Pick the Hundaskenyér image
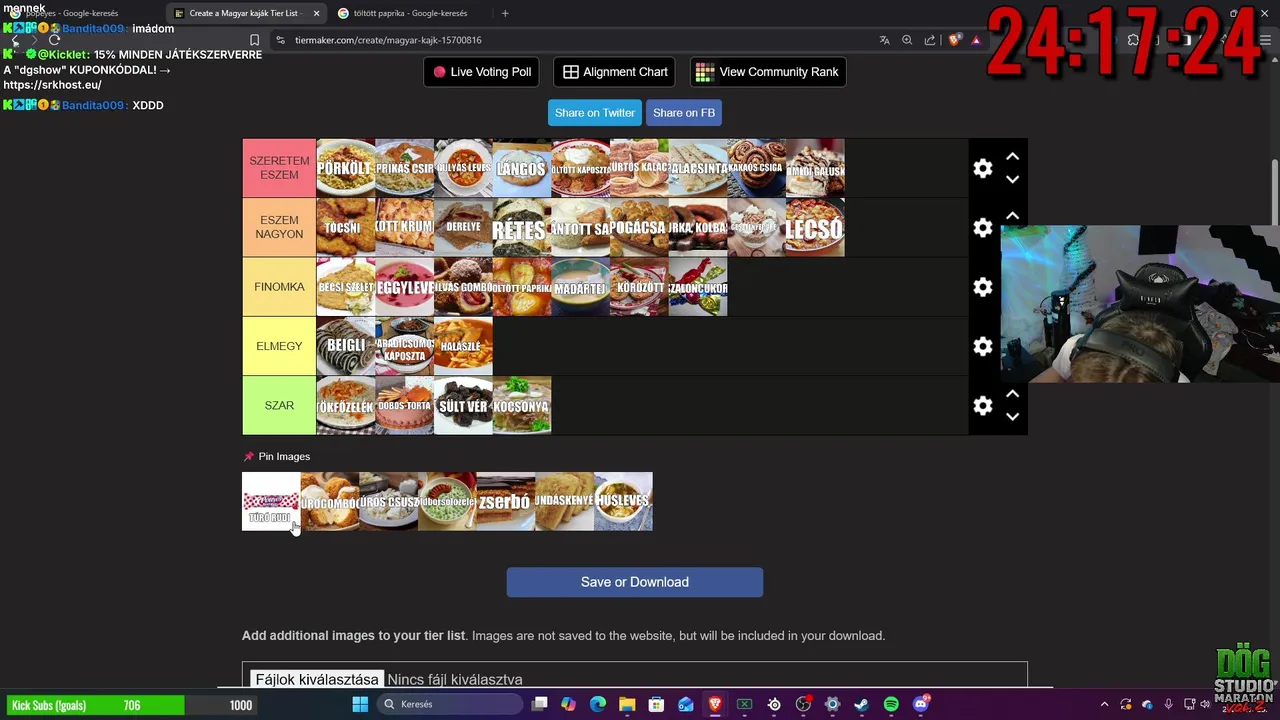1280x720 pixels. pos(564,501)
